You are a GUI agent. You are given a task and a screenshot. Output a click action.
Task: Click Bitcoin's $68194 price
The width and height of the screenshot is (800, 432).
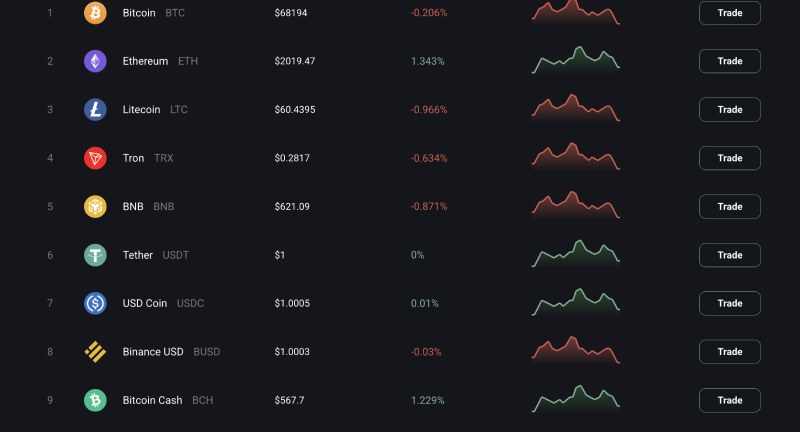pos(291,13)
